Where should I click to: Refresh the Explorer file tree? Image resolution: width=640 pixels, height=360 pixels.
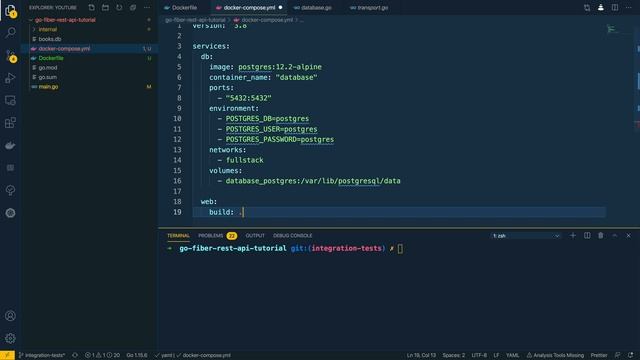[x=119, y=7]
